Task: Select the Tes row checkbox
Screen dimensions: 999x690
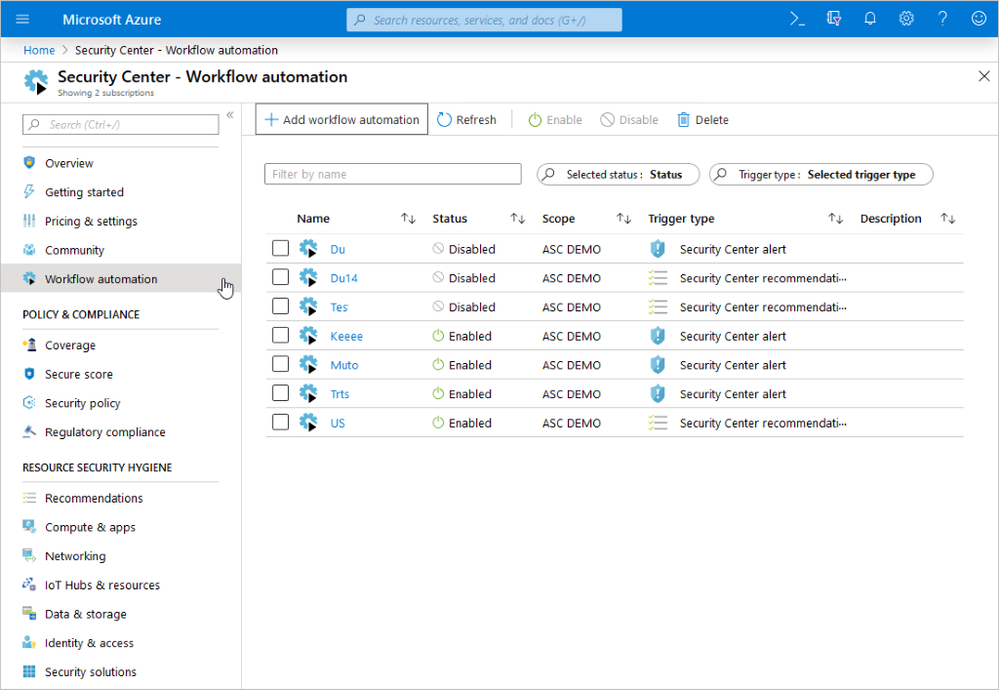Action: (280, 306)
